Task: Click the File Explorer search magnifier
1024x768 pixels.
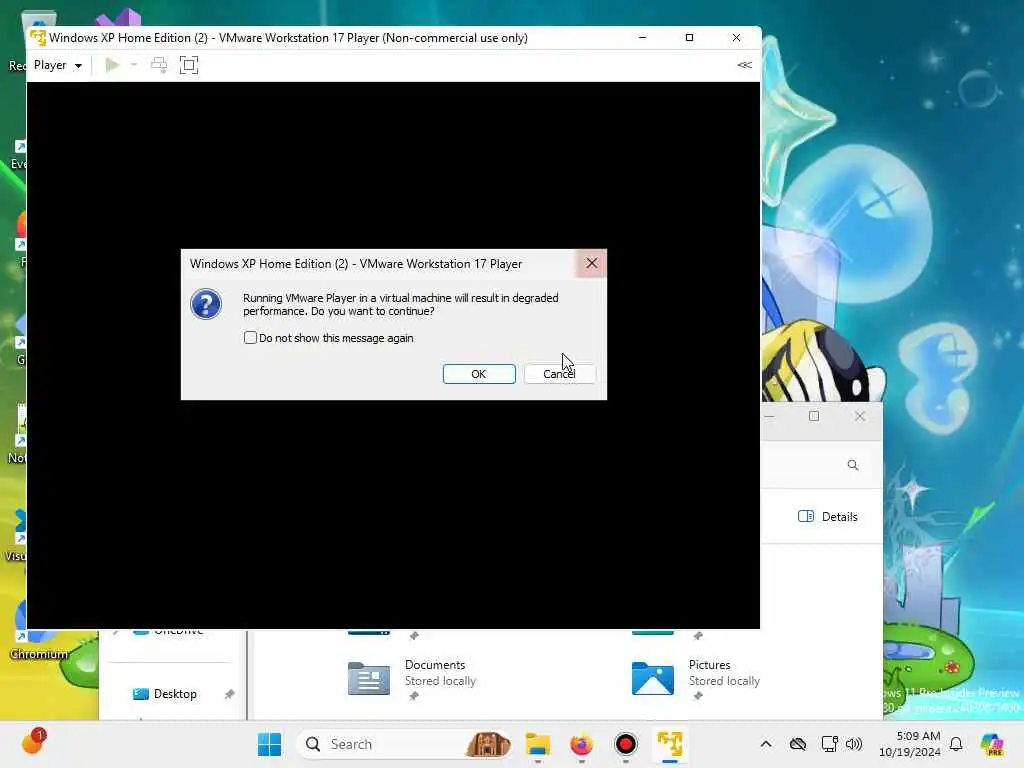Action: (853, 465)
